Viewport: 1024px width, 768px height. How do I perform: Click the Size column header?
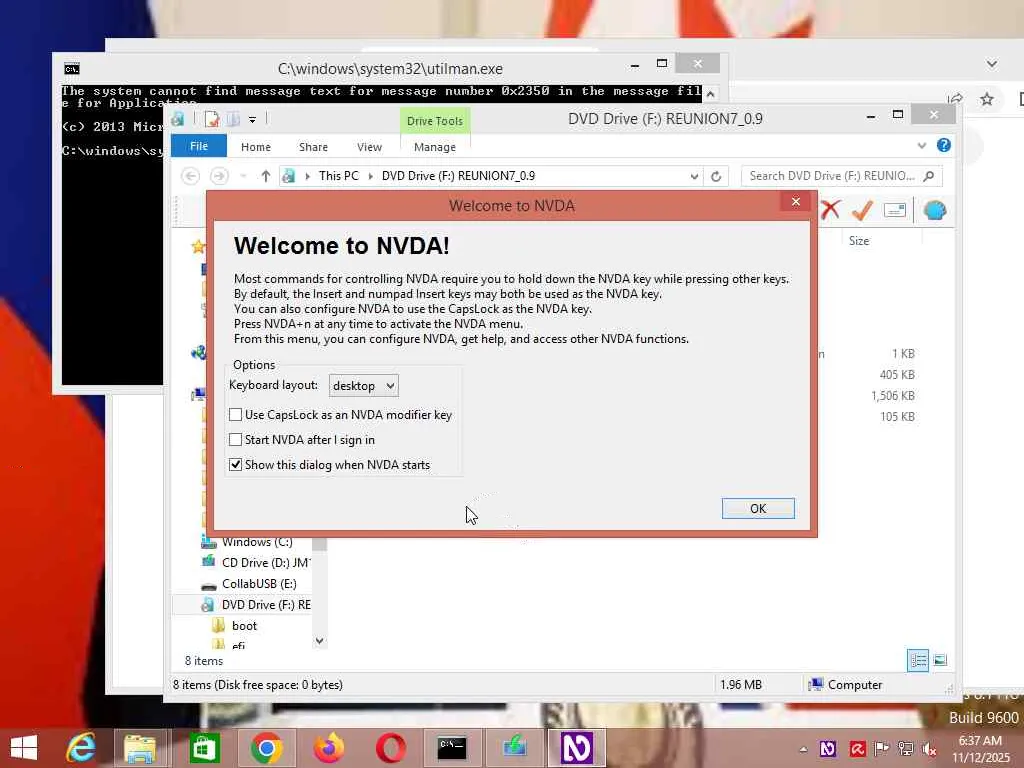coord(859,240)
